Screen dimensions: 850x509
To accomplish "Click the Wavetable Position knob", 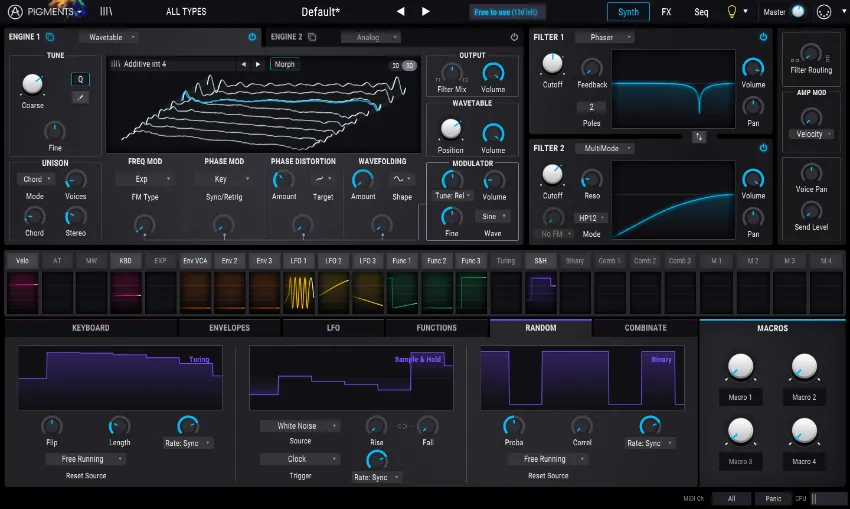I will pyautogui.click(x=450, y=129).
